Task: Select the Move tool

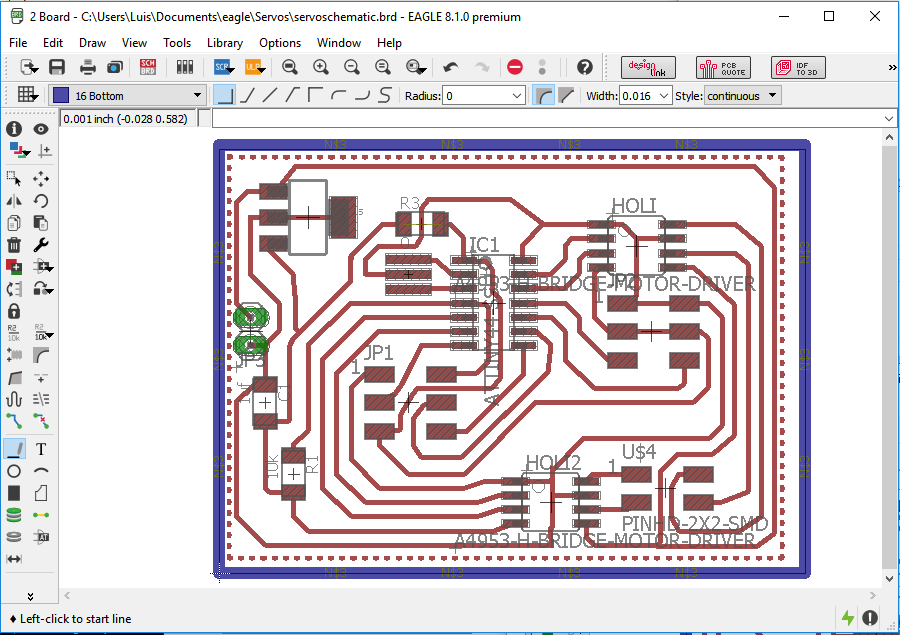Action: [41, 179]
